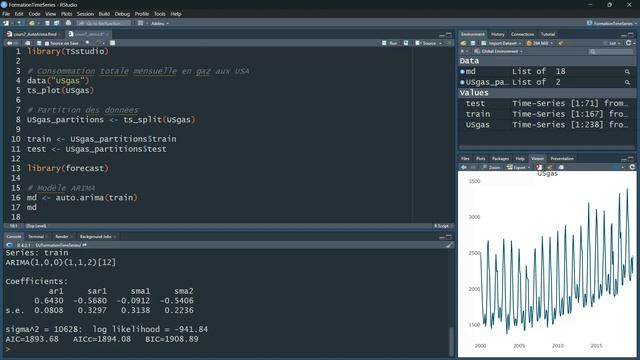Switch to the History tab
The image size is (640, 360).
click(x=498, y=34)
